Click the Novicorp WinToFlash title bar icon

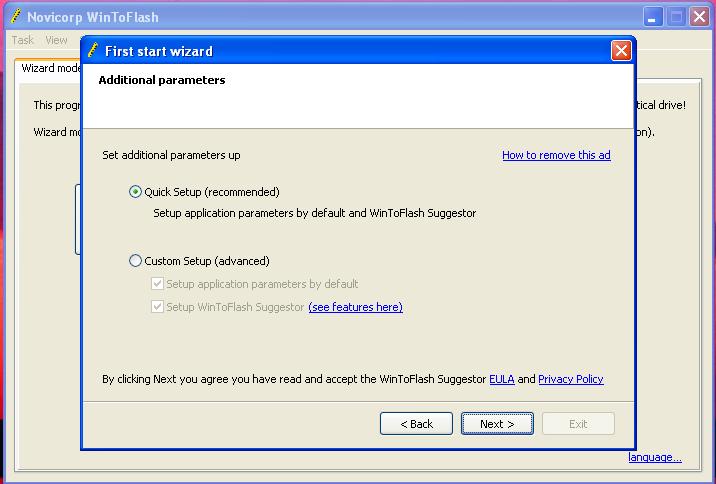click(x=15, y=16)
